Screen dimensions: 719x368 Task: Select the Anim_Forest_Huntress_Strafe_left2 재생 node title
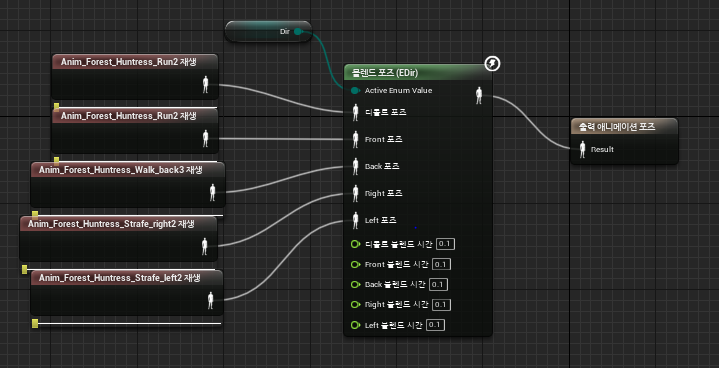(120, 278)
